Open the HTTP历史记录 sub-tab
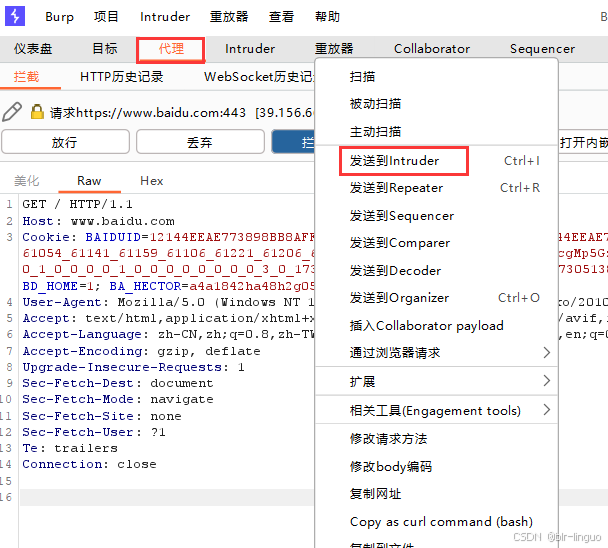608x548 pixels. pos(122,77)
